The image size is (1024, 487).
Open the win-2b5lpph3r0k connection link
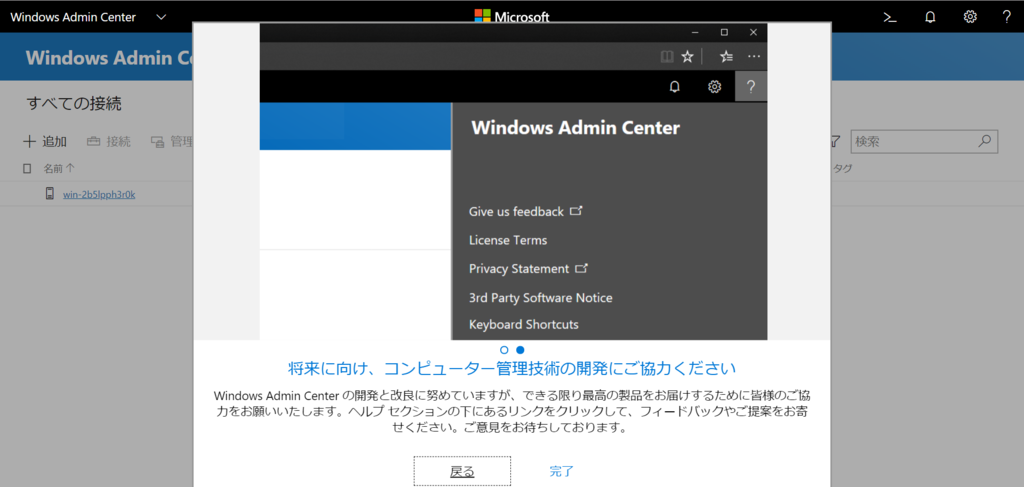[x=99, y=194]
